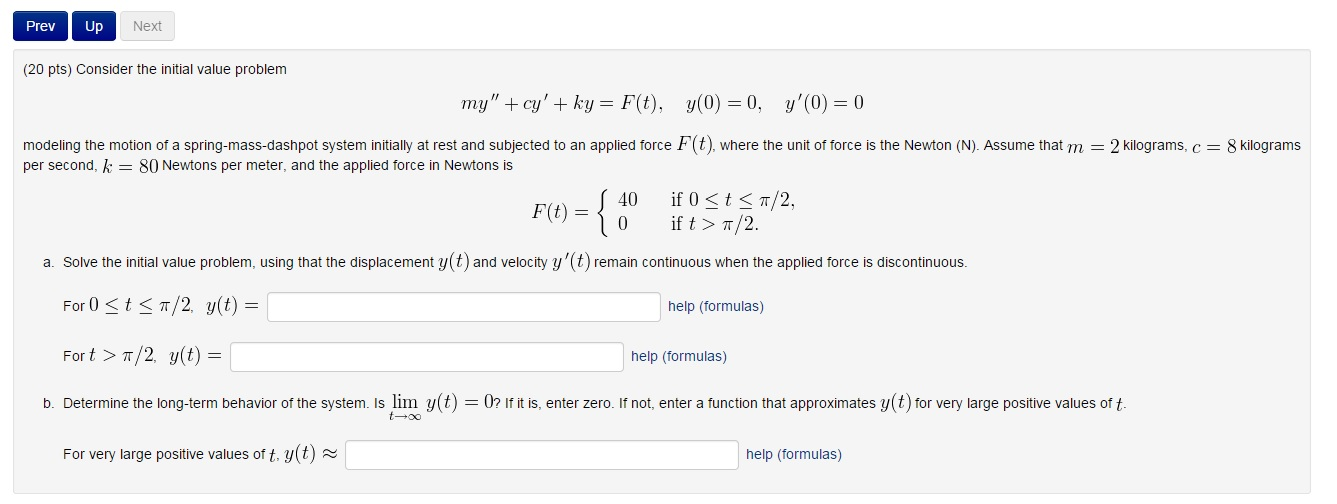Click the label "For 0 ≤ t ≤ π/2, y(t) ="
1337x504 pixels.
161,306
